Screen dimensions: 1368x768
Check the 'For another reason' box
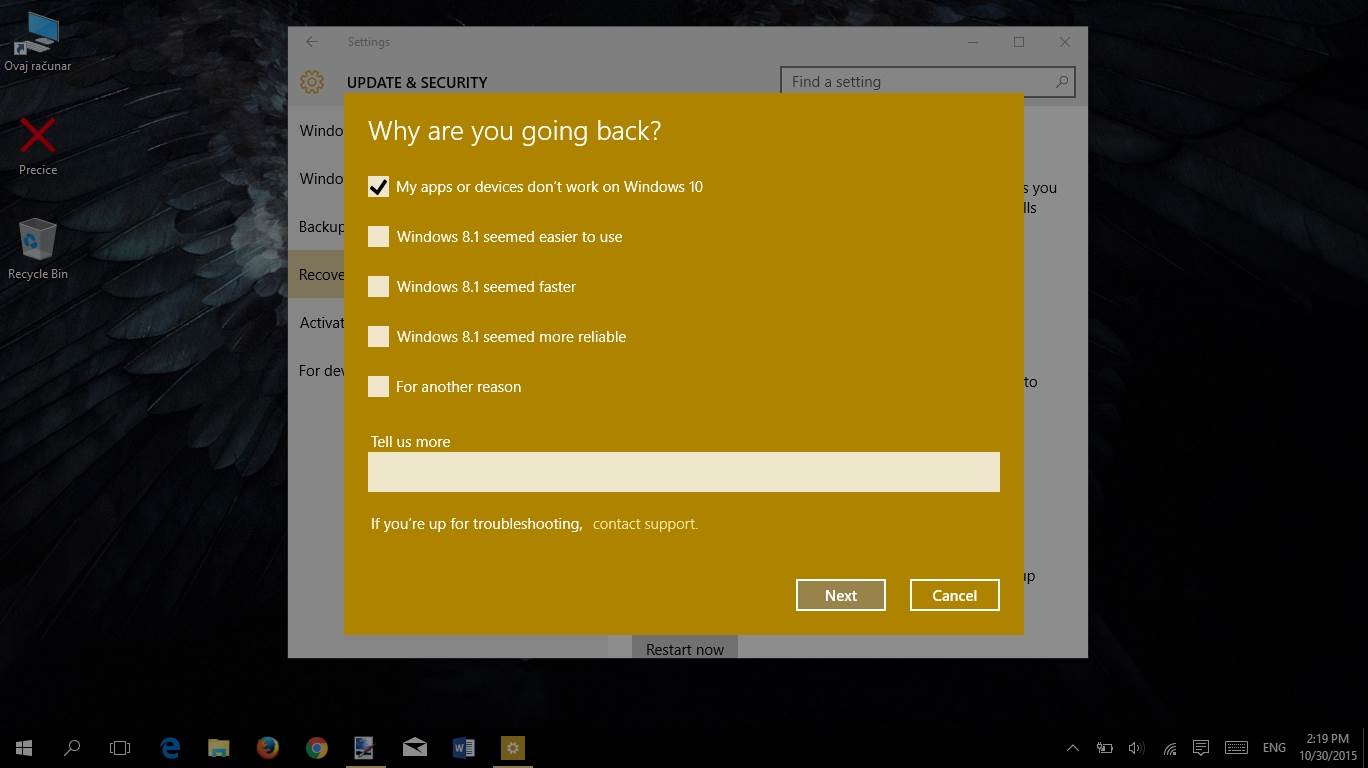[378, 387]
